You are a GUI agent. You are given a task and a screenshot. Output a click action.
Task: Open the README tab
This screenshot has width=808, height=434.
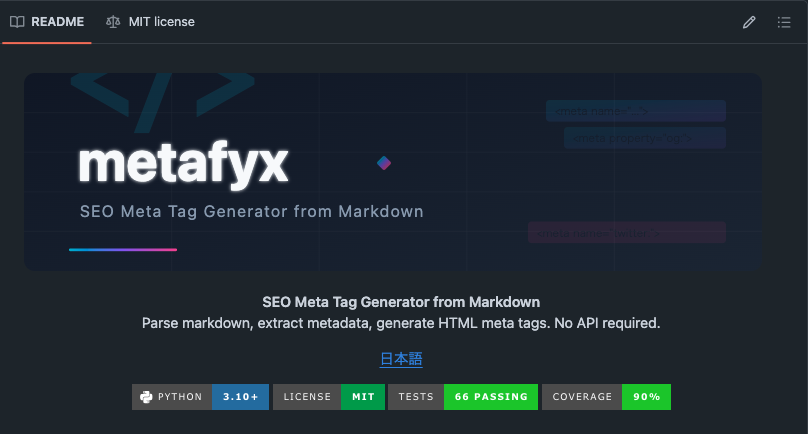click(47, 22)
